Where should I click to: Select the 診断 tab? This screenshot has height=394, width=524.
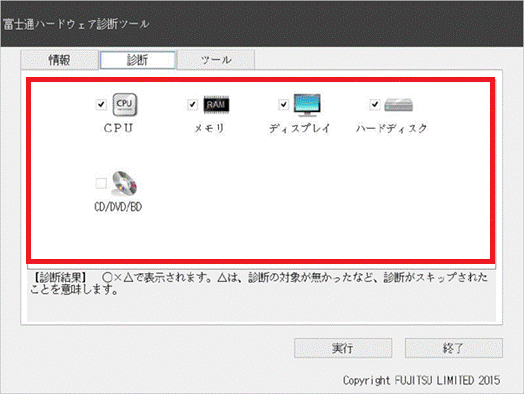[138, 60]
